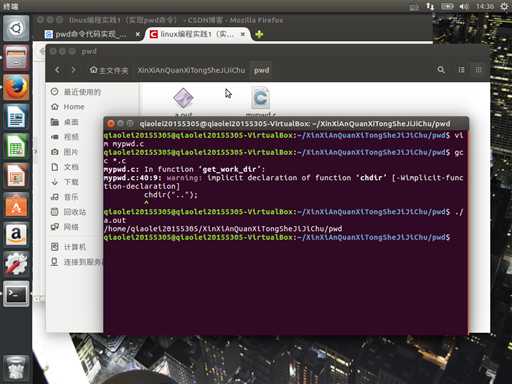This screenshot has width=512, height=384.
Task: Open the volume indicator in top panel
Action: [464, 6]
